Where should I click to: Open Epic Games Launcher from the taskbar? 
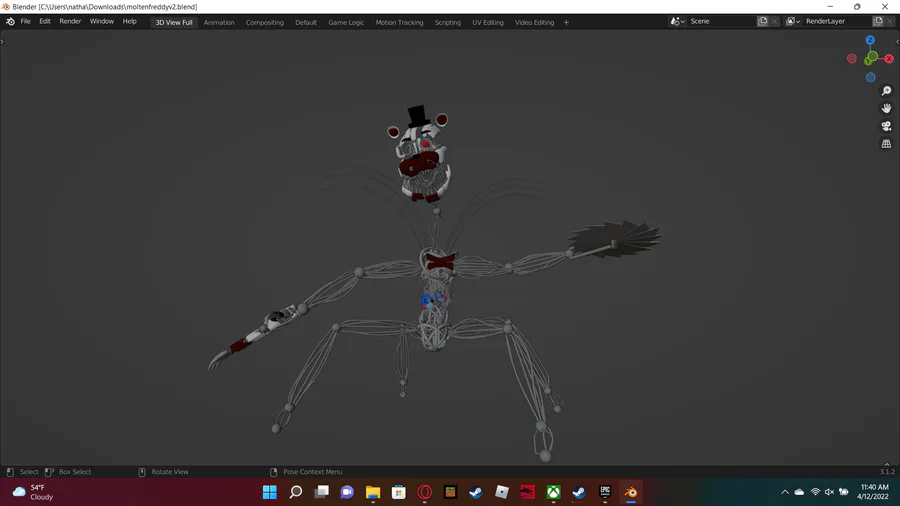coord(605,492)
